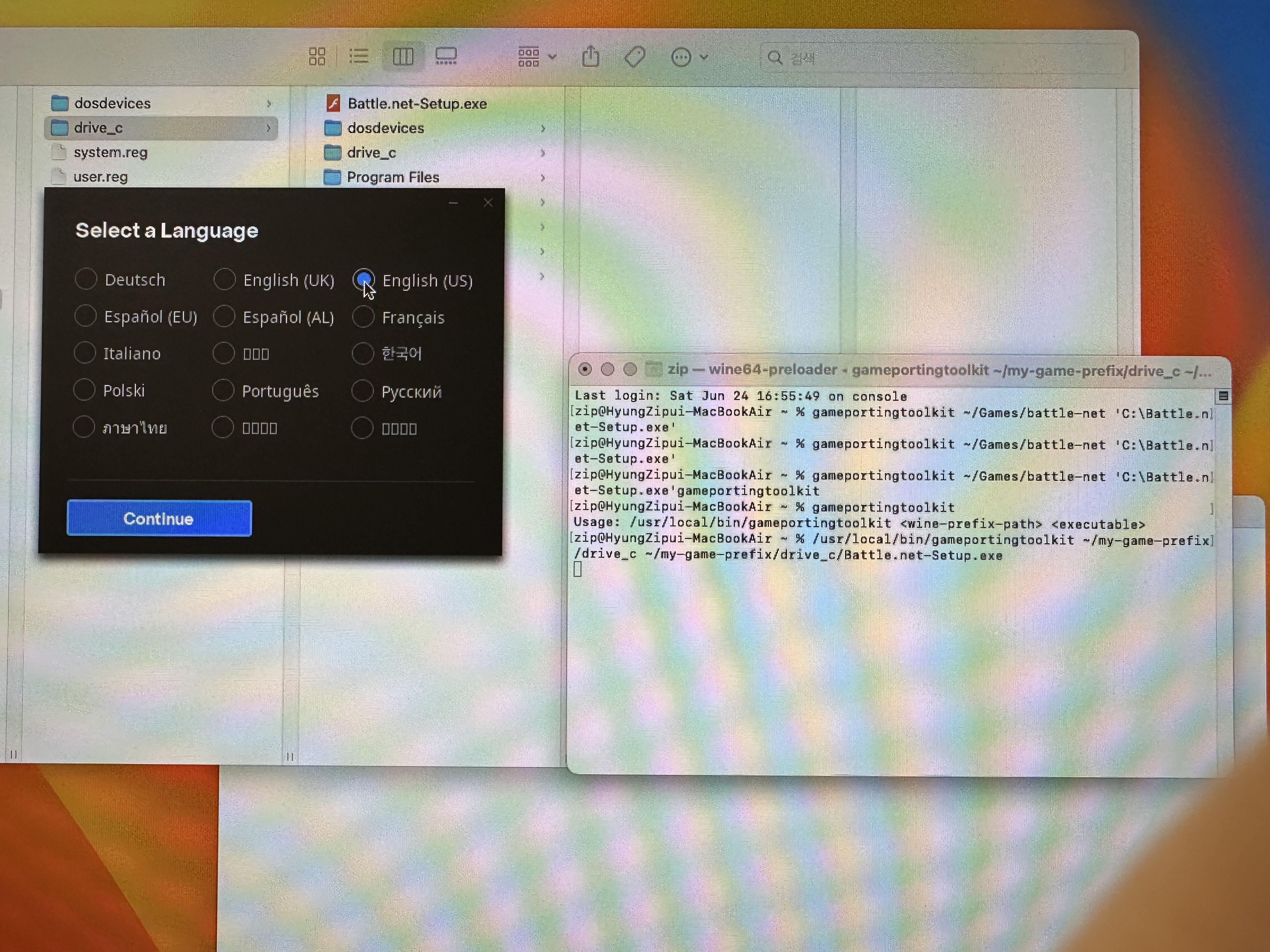Click the Terminal scrollback marker icon

(1223, 396)
